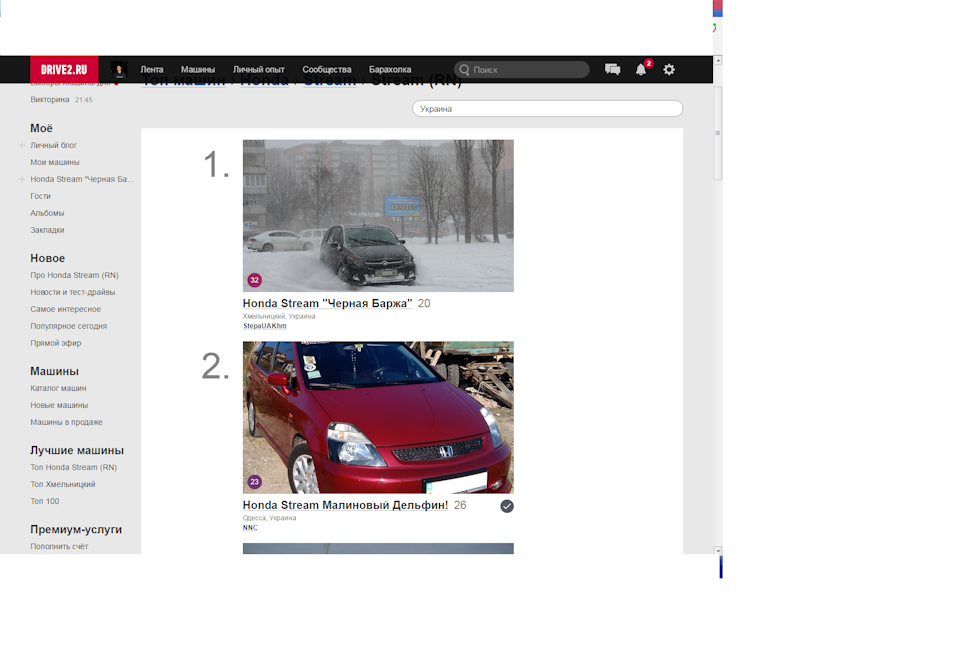Open the red Honda Stream photo
The width and height of the screenshot is (960, 652).
[378, 418]
